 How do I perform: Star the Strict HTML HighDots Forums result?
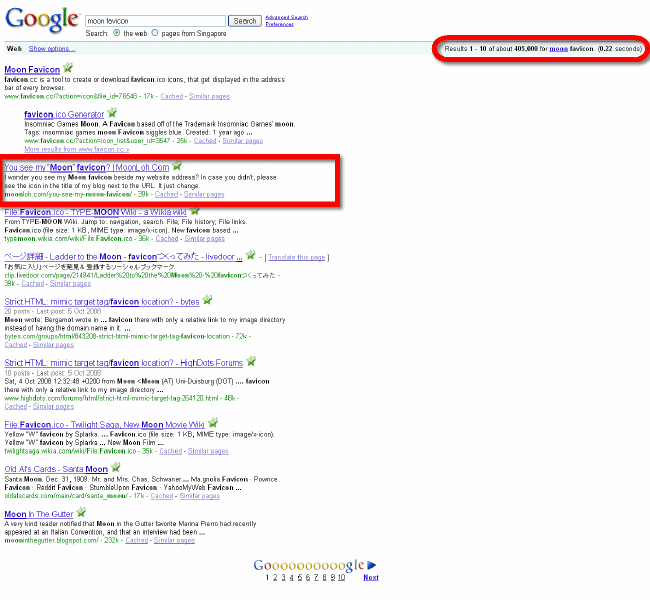251,361
